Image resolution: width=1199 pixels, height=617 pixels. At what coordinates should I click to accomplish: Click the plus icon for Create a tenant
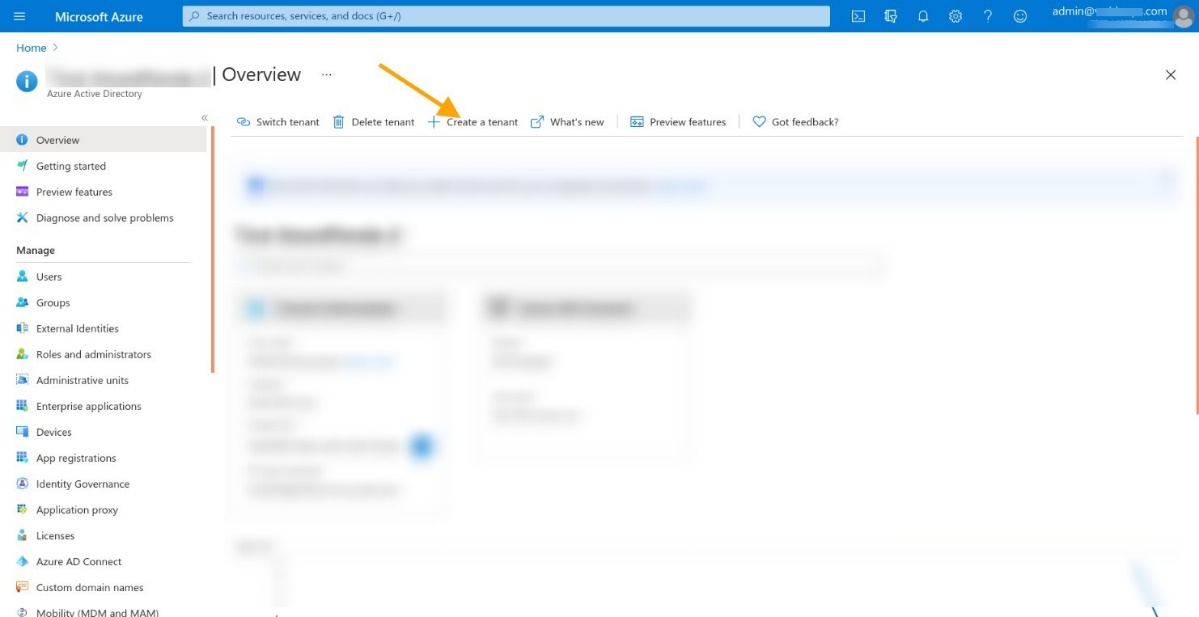point(434,122)
